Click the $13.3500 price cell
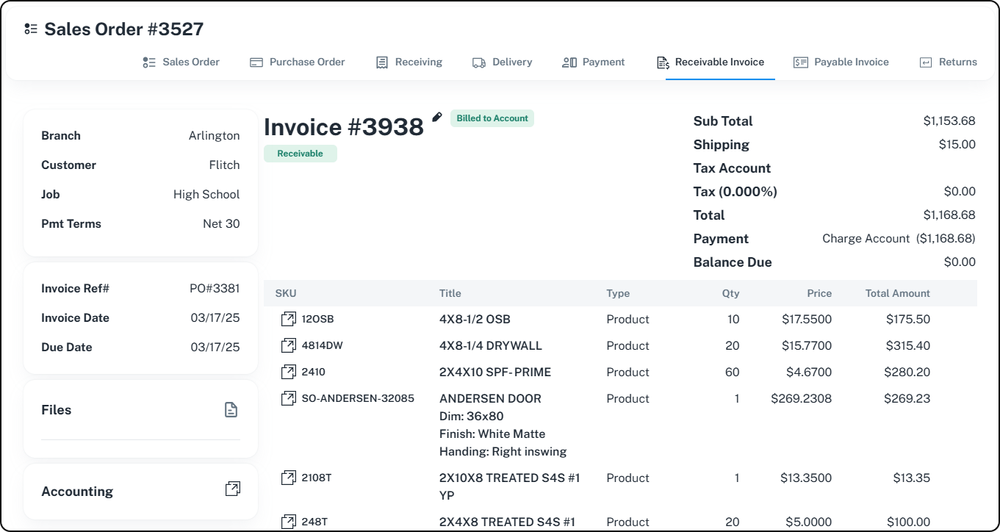The height and width of the screenshot is (532, 1000). pos(805,478)
